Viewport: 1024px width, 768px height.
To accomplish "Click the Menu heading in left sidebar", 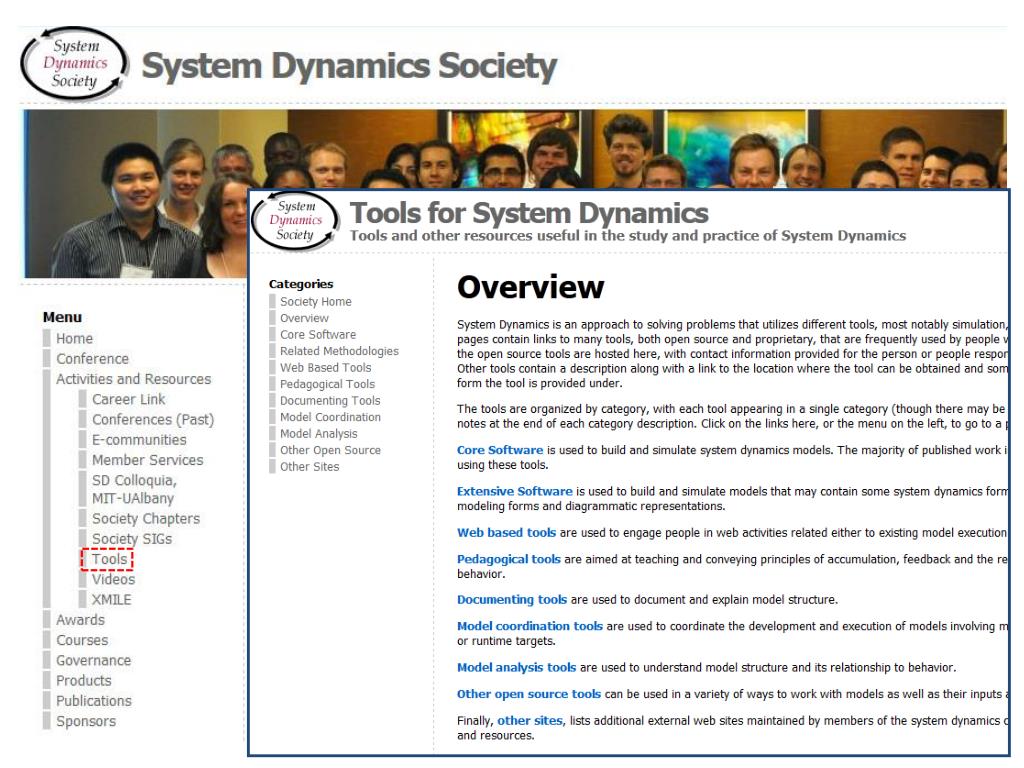I will coord(62,317).
